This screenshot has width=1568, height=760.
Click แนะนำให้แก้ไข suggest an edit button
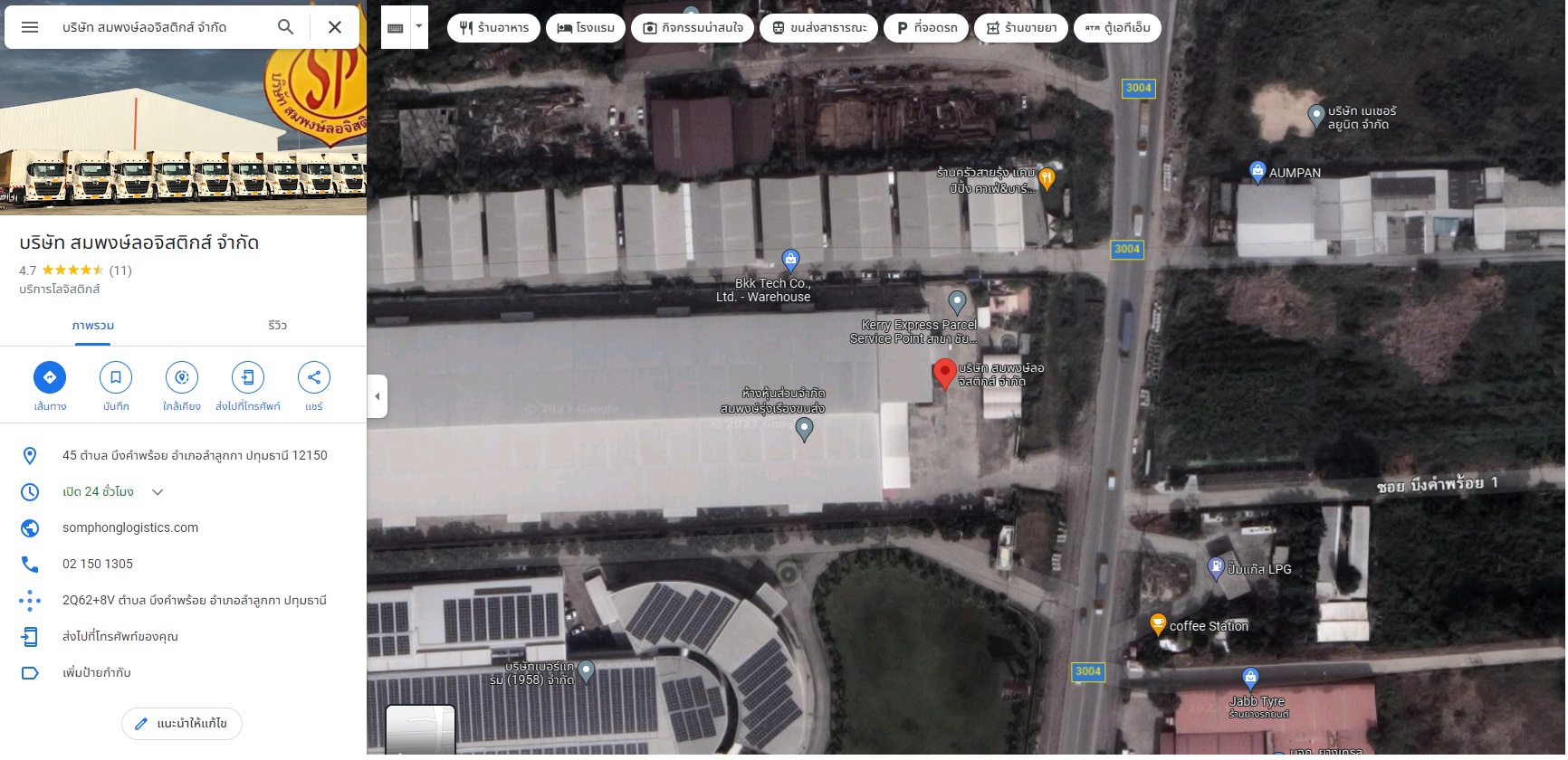[x=182, y=724]
